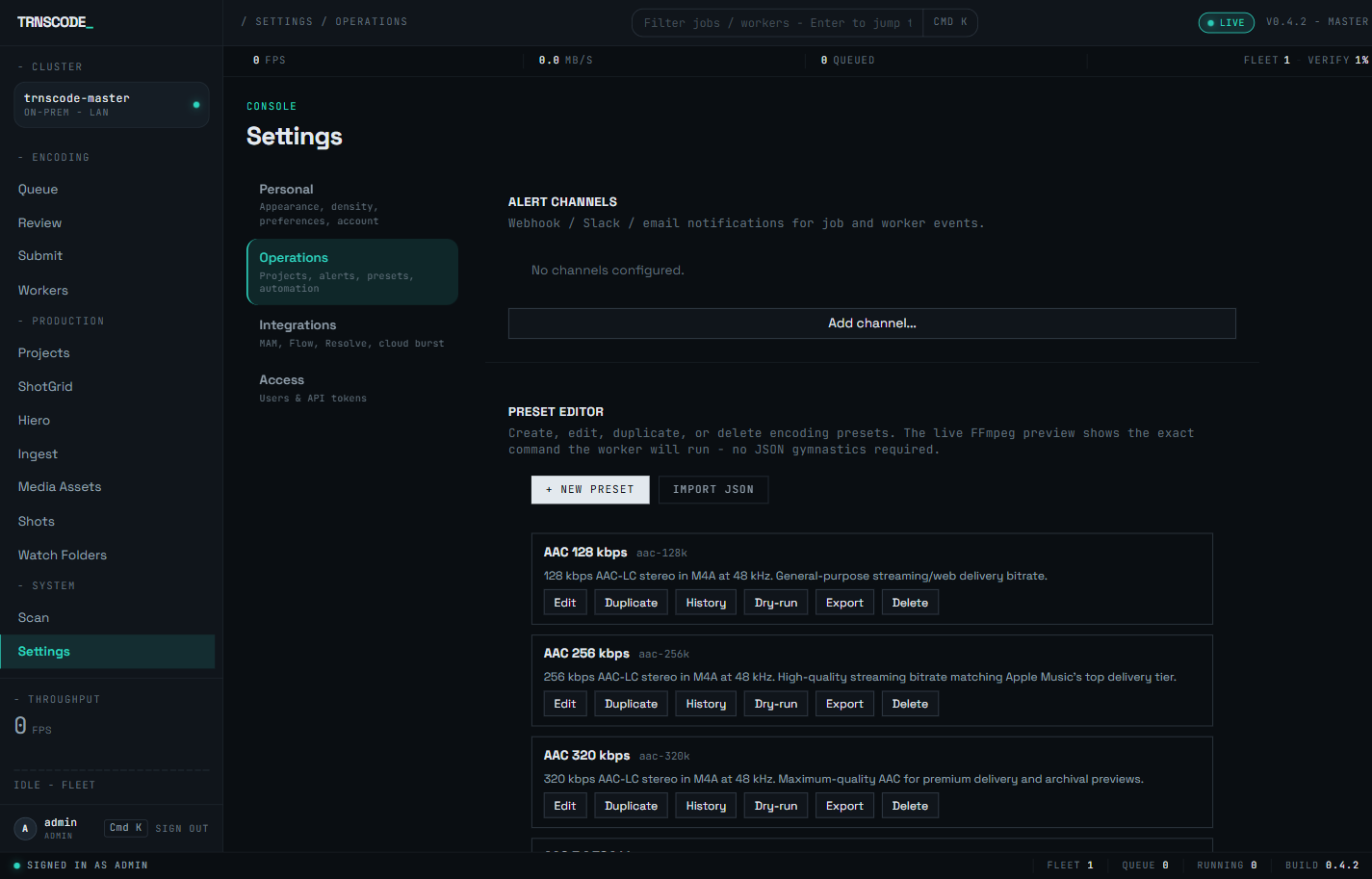Switch to Integrations settings section

click(352, 333)
